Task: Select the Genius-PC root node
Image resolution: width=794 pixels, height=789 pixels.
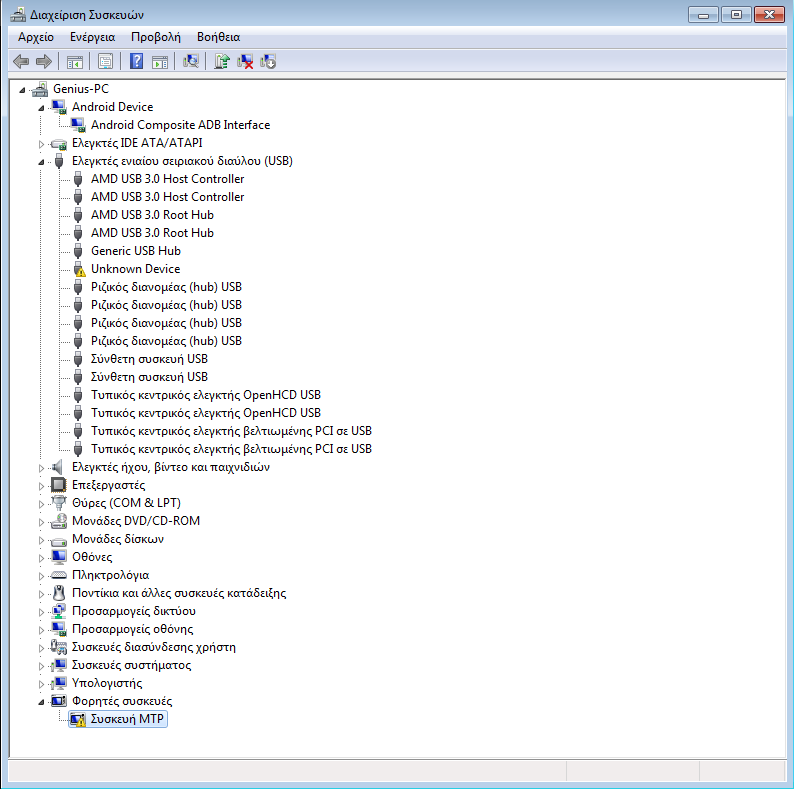Action: (80, 89)
